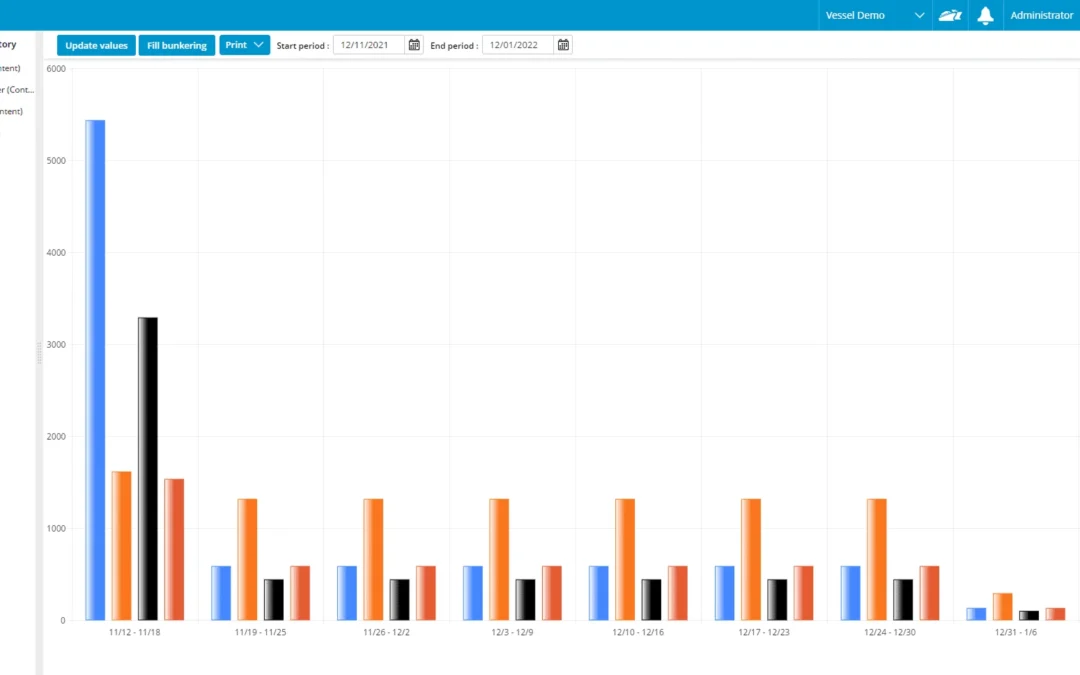Select the orange bar in the 12/31 - 1/6 group
This screenshot has width=1080, height=675.
point(1004,605)
